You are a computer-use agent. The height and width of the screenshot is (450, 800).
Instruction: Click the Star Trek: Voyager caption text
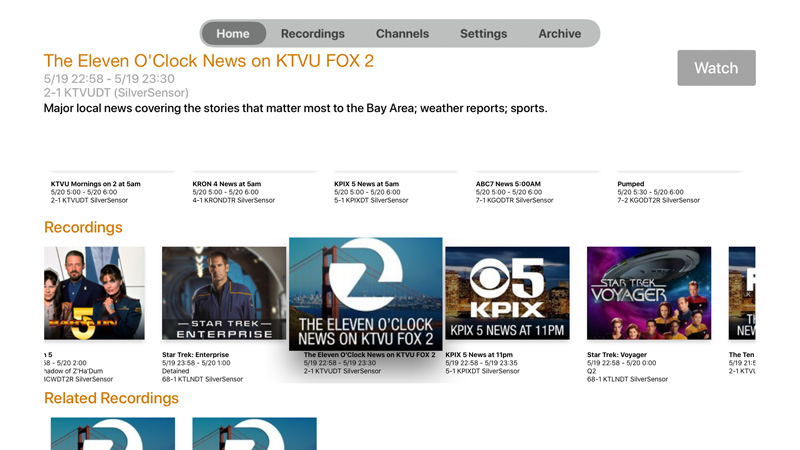coord(617,355)
